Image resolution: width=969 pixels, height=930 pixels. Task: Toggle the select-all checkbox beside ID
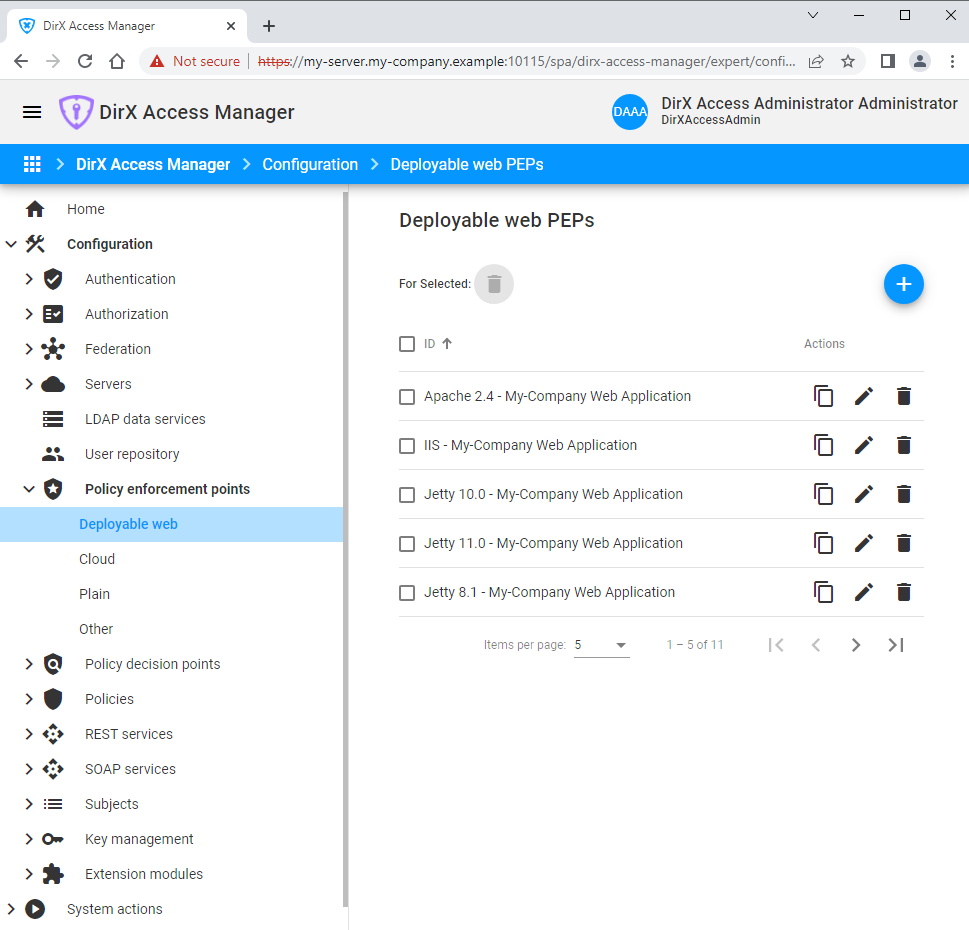407,344
